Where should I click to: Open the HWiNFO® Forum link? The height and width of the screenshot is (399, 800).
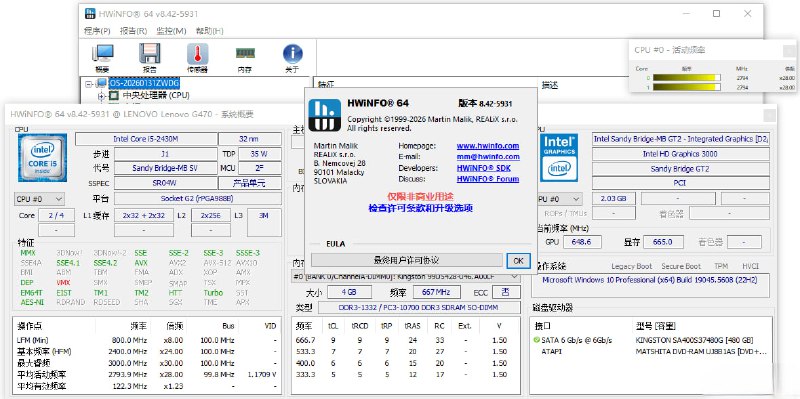(488, 179)
